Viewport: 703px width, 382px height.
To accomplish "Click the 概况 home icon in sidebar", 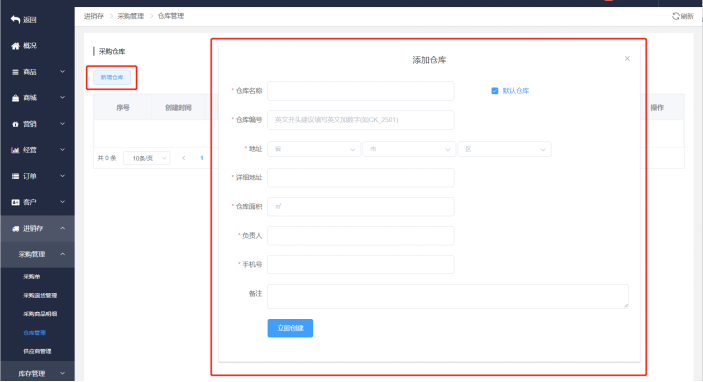I will click(15, 46).
